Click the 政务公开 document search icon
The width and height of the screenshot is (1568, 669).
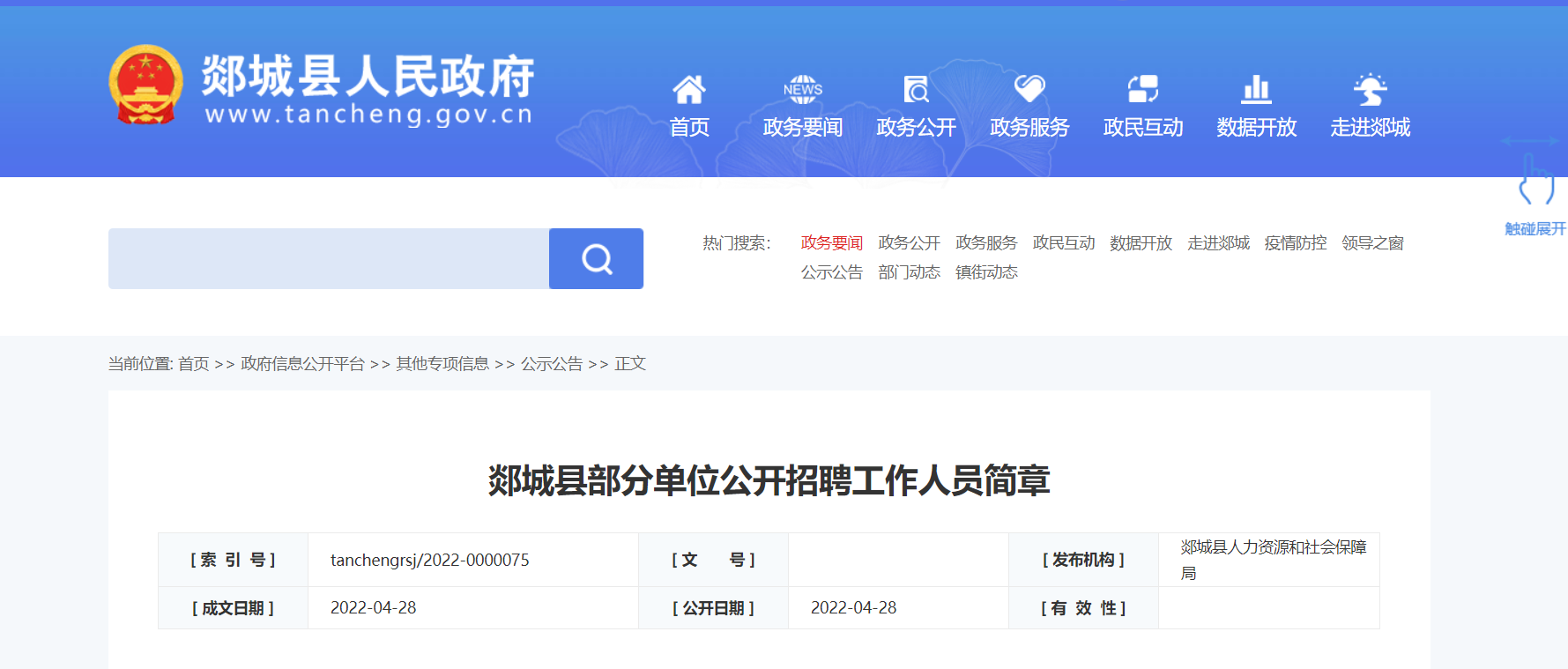coord(916,90)
